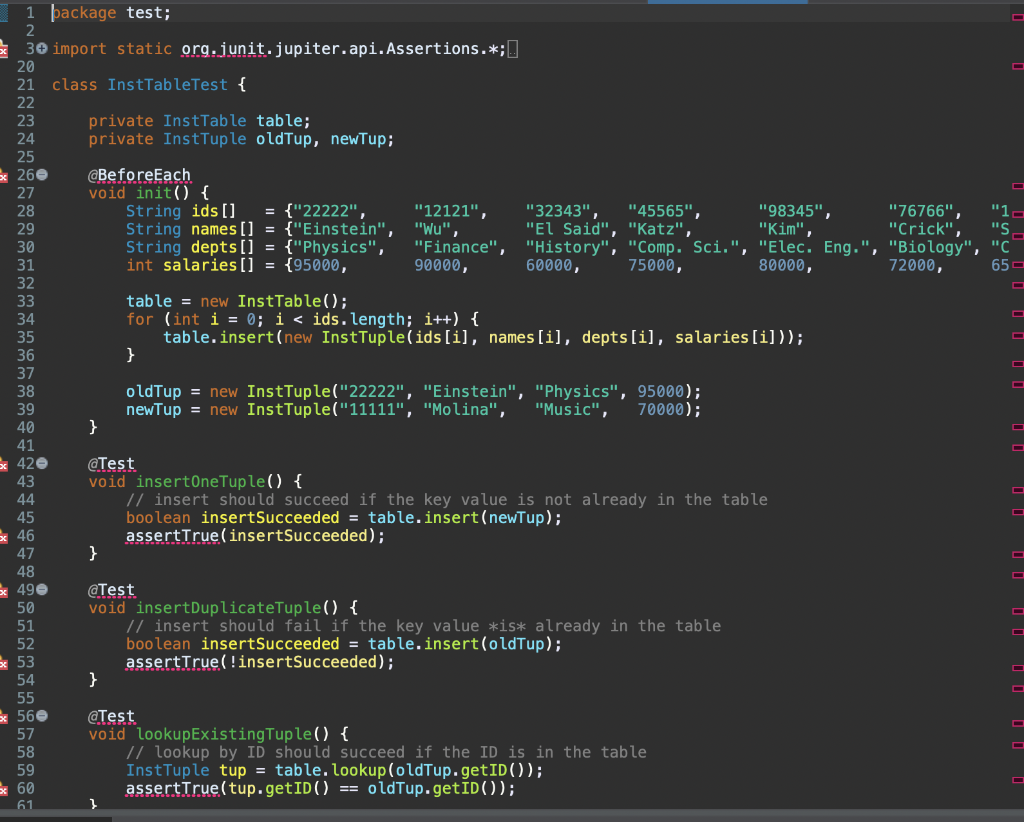The width and height of the screenshot is (1024, 822).
Task: Place cursor on InstTableTest class name
Action: 167,85
